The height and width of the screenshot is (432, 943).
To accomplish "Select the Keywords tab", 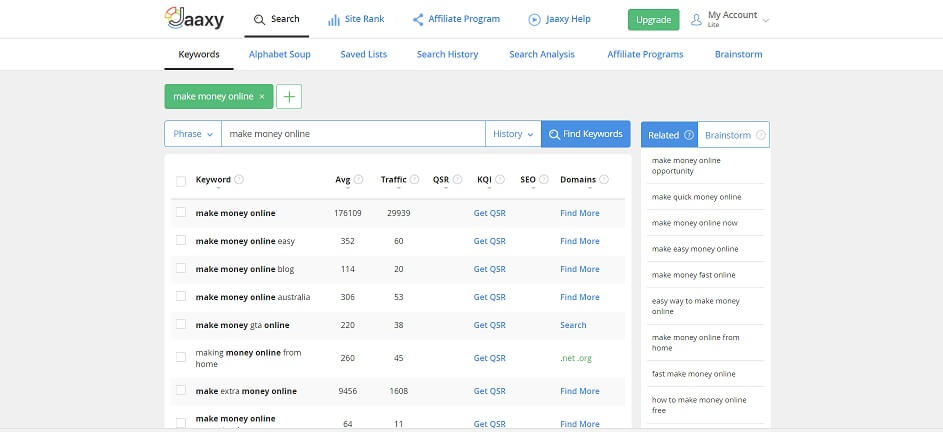I will 199,54.
